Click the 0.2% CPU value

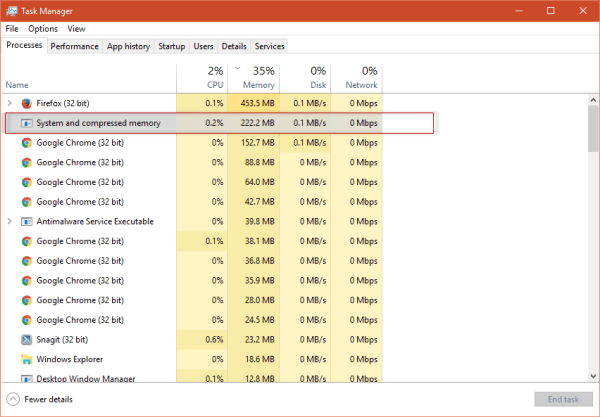tap(214, 123)
